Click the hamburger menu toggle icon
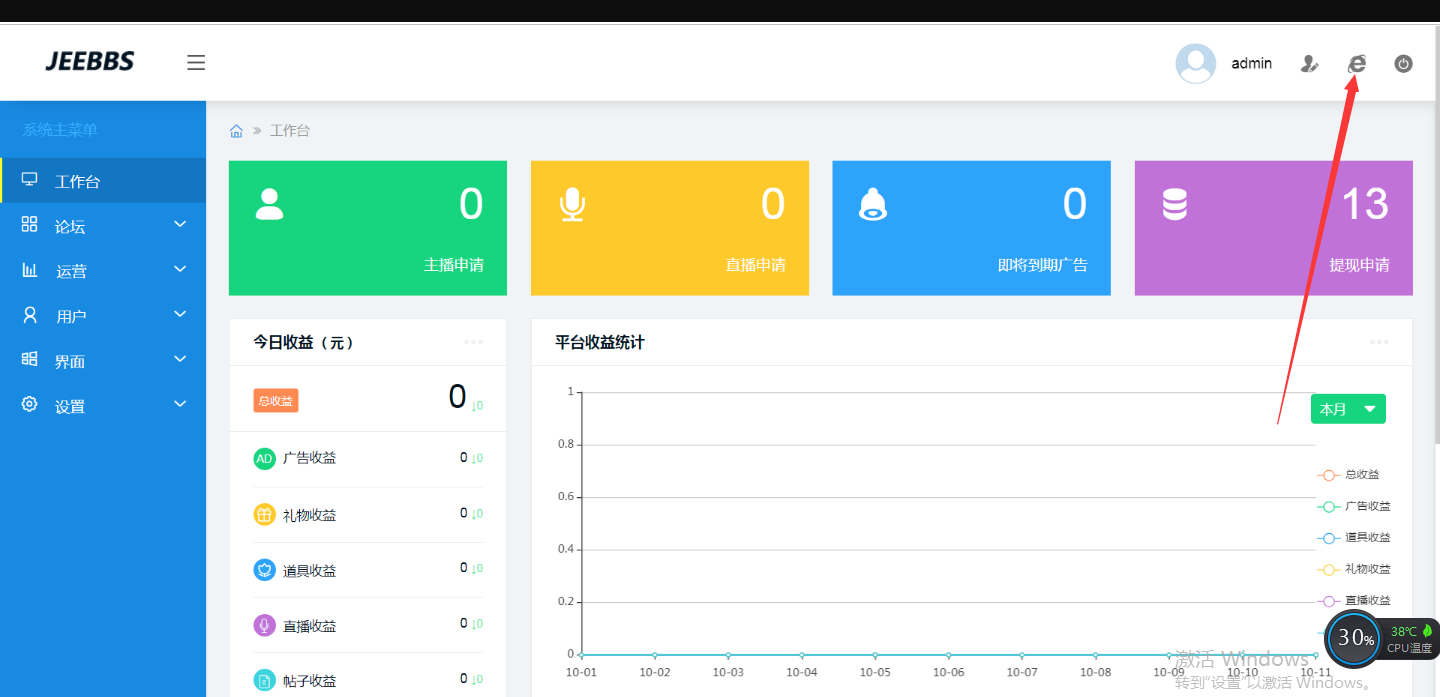 196,63
